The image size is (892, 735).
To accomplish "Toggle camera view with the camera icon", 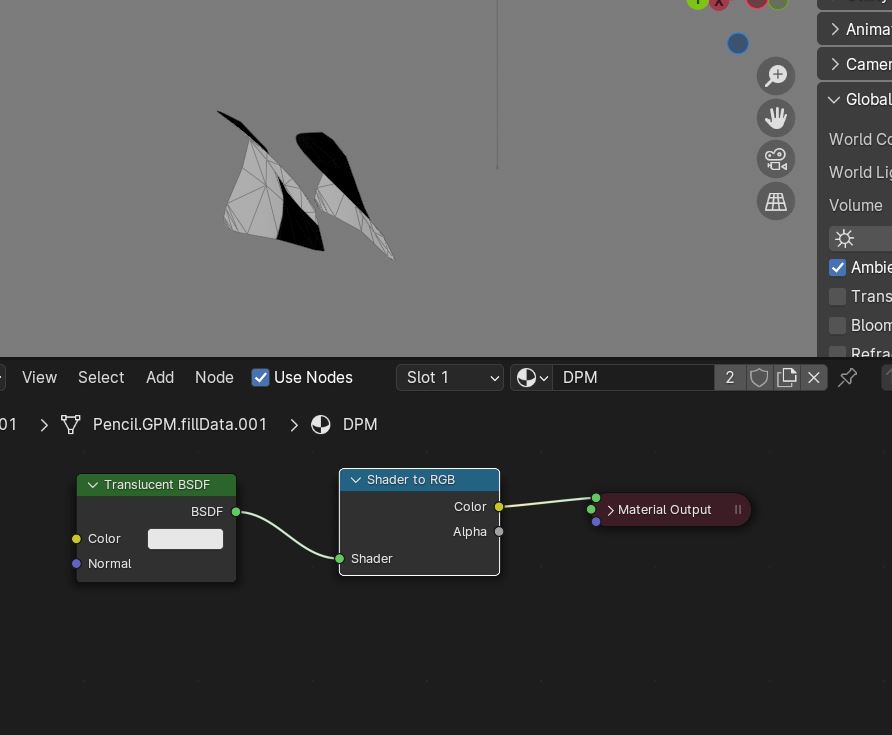I will click(x=775, y=159).
